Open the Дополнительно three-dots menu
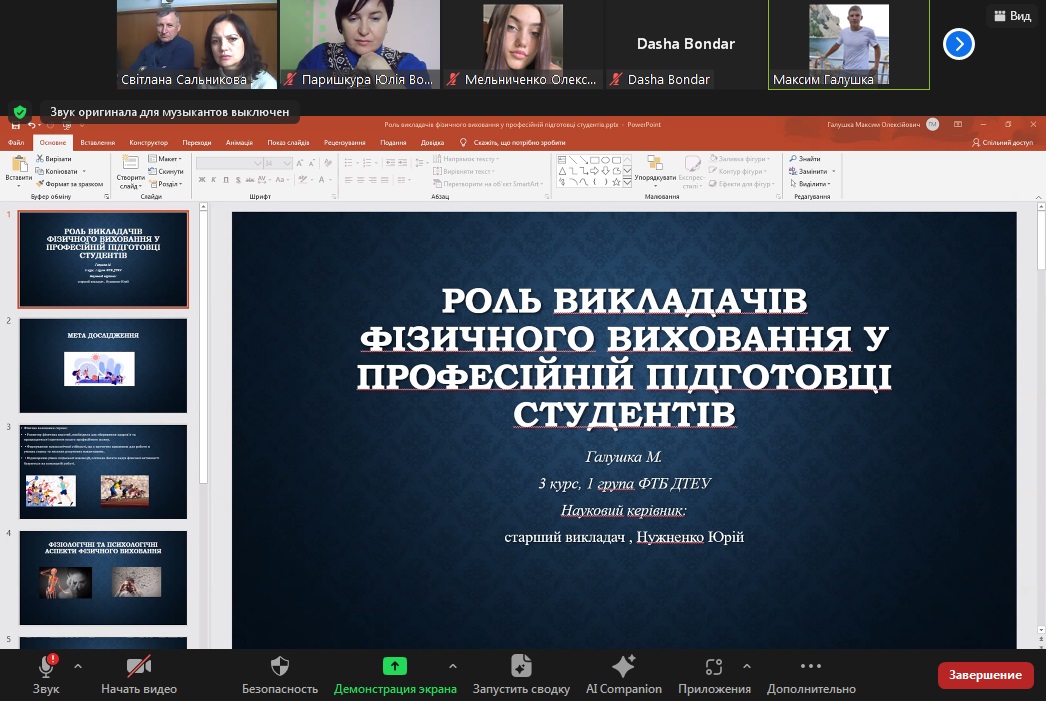1046x701 pixels. 811,667
